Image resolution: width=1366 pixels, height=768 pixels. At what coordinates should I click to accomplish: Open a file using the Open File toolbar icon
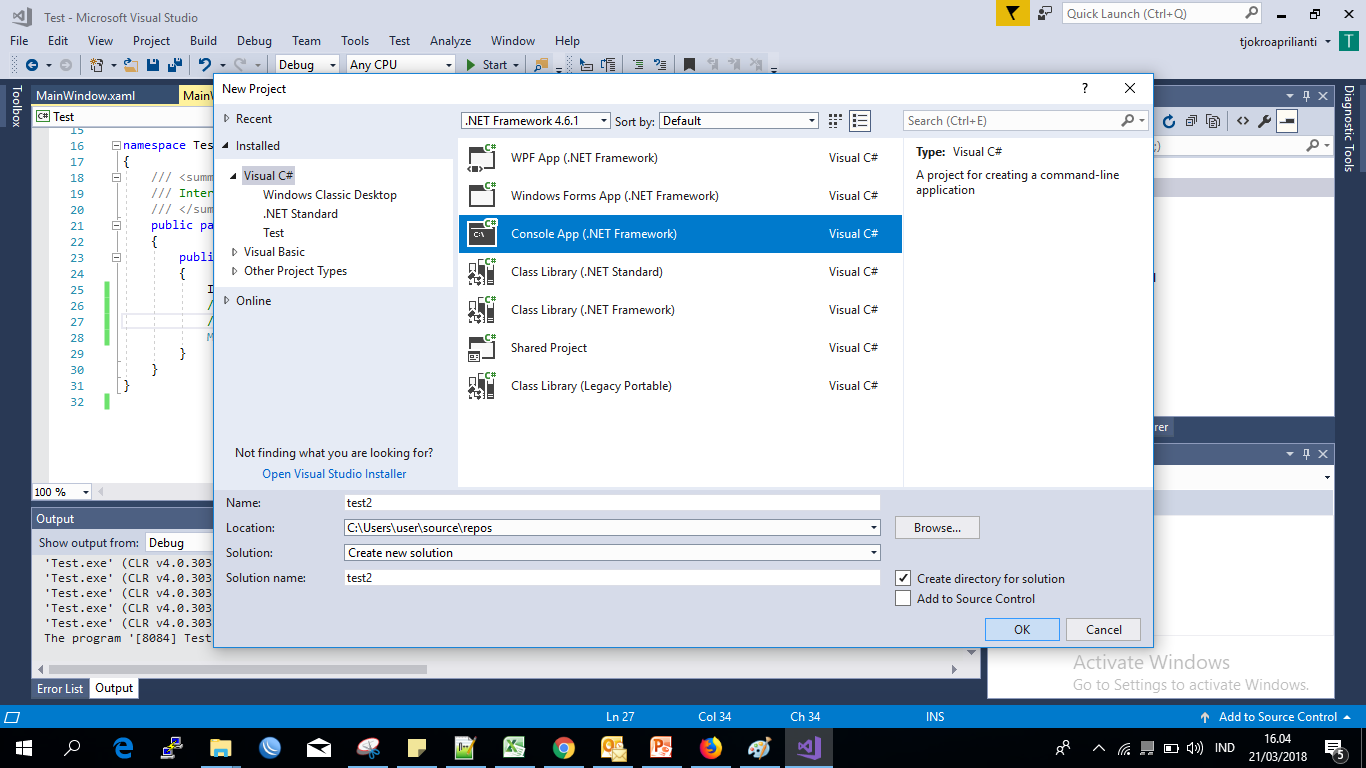point(129,64)
